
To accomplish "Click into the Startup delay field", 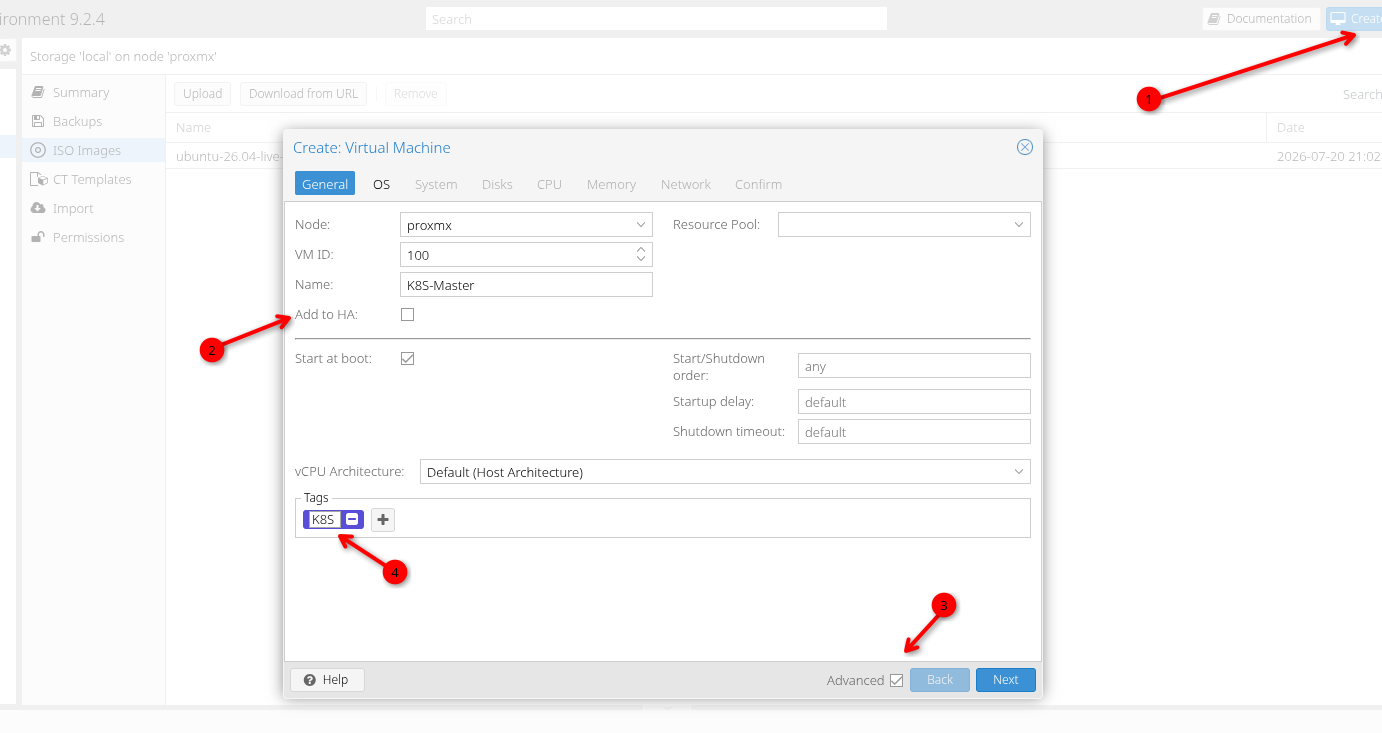I will point(914,402).
